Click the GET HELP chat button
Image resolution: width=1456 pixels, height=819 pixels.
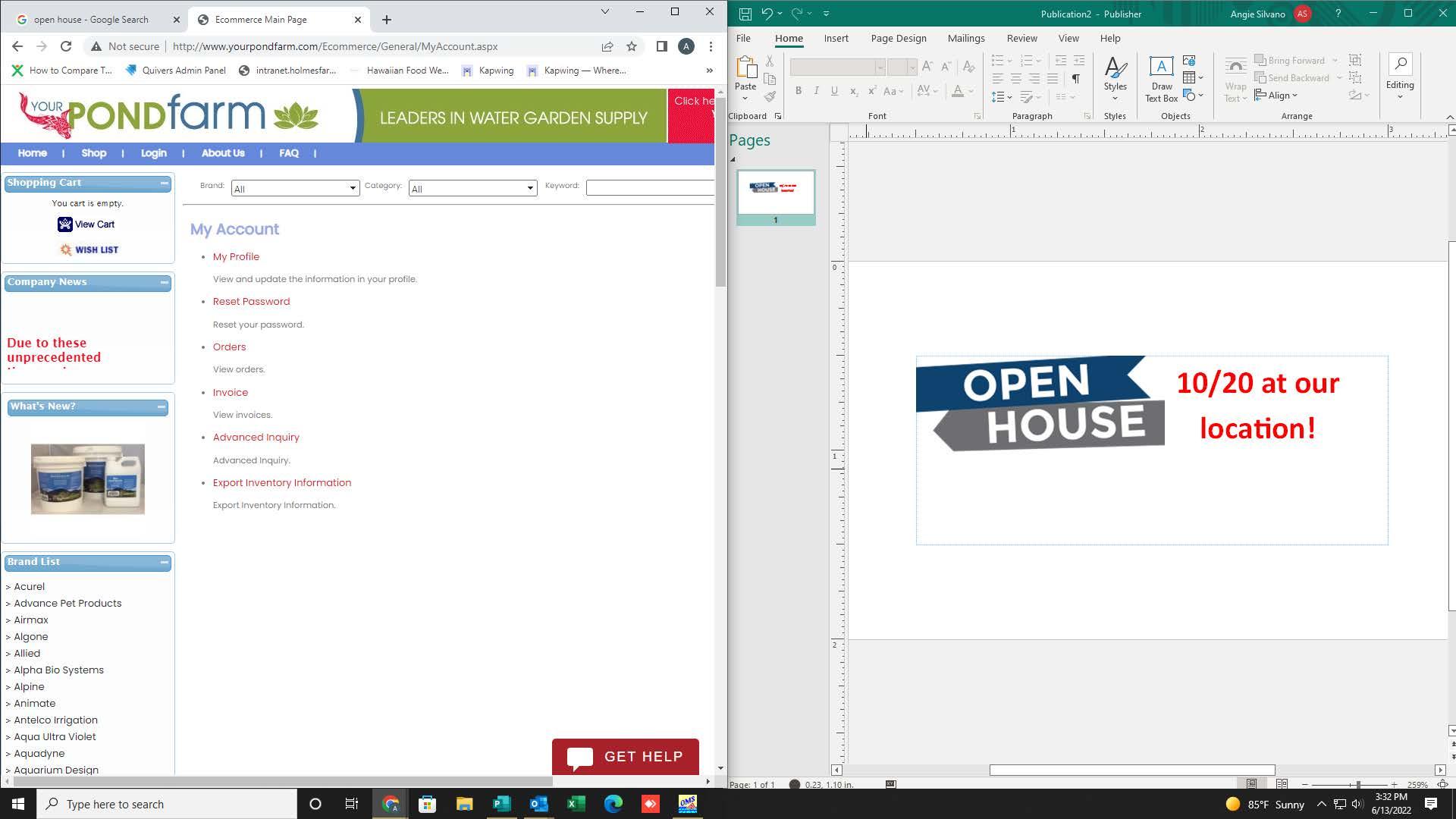625,757
